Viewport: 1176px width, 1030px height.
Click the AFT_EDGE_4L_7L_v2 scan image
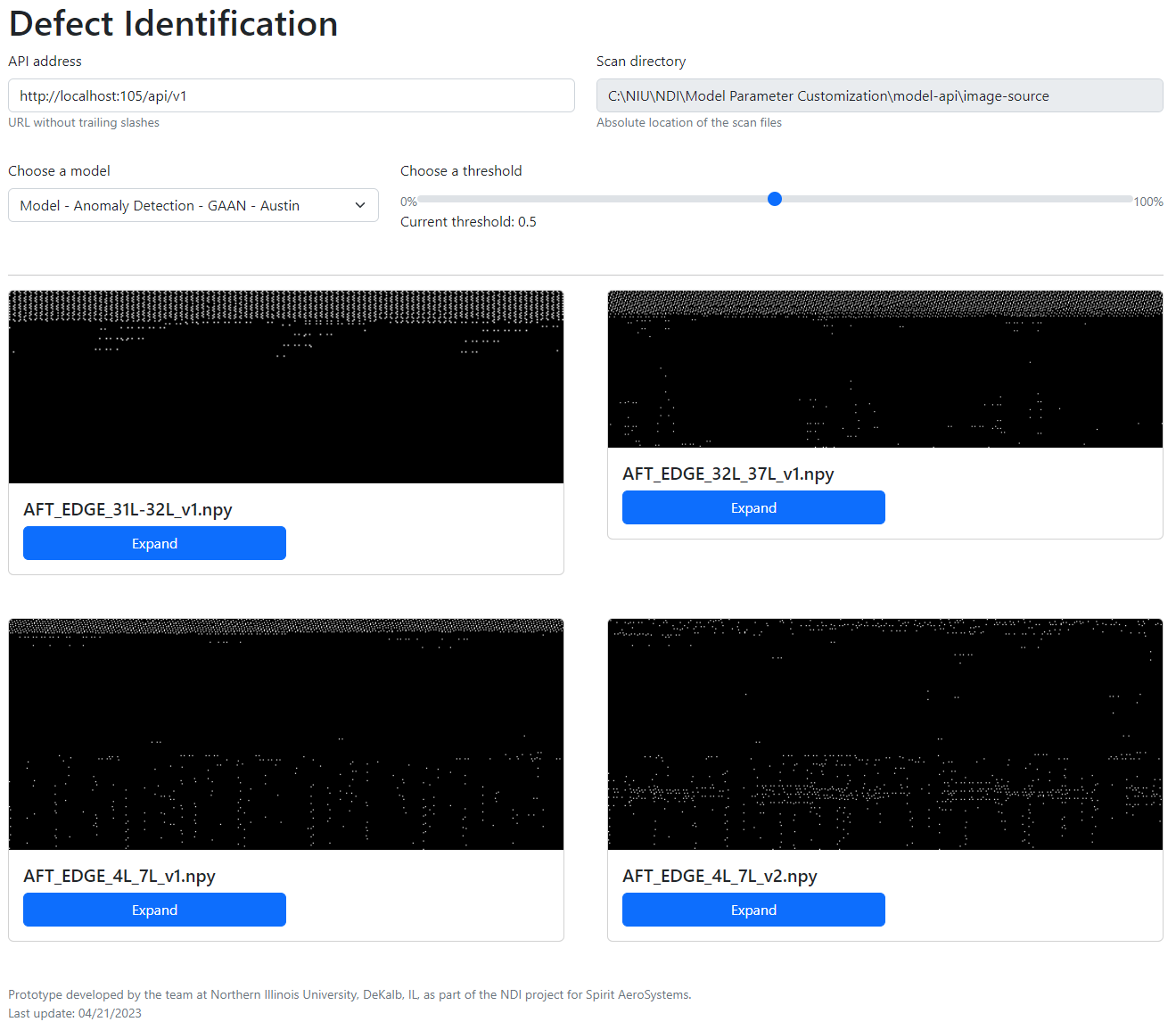coord(884,734)
